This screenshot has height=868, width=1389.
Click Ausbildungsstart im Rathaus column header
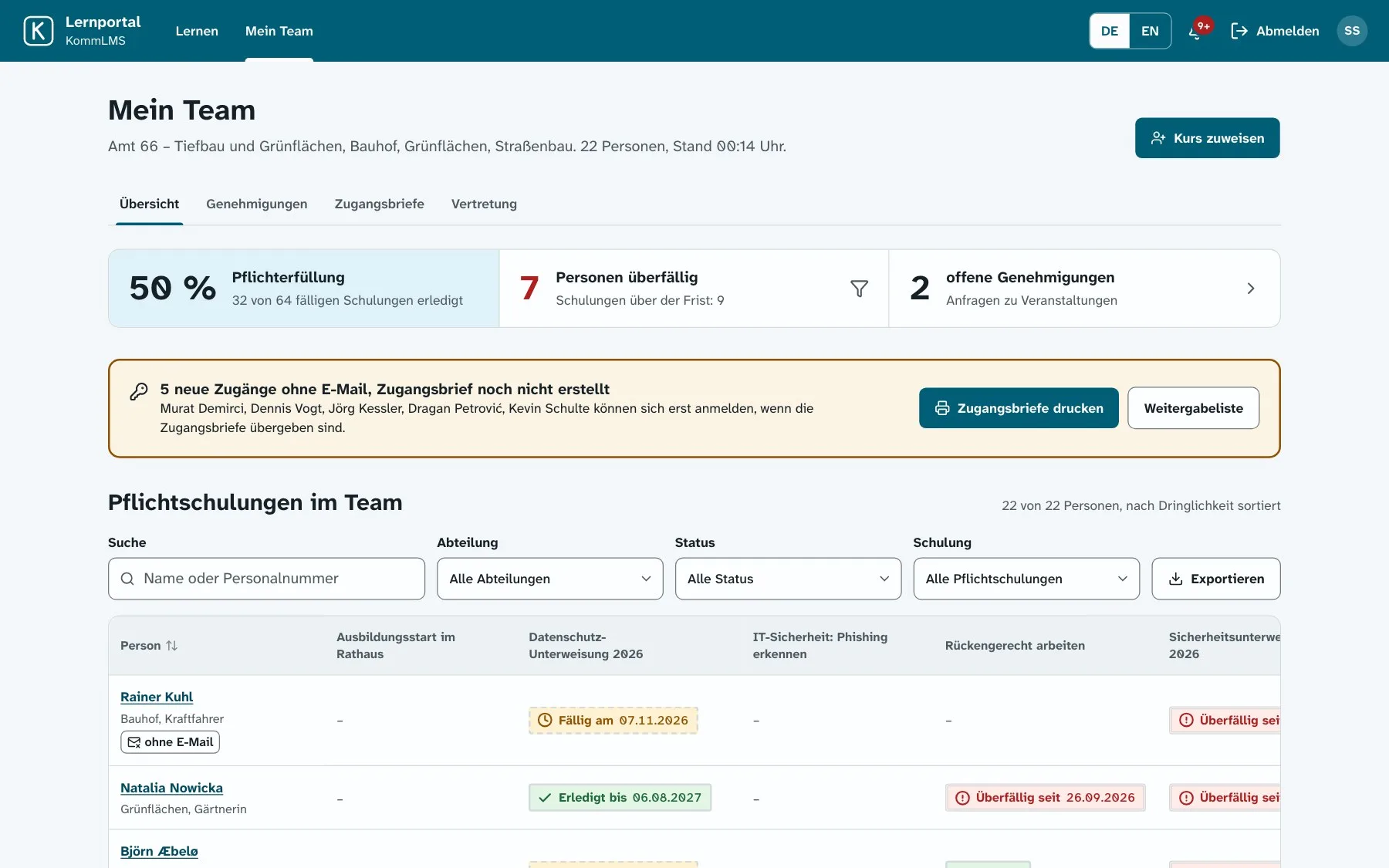click(396, 646)
